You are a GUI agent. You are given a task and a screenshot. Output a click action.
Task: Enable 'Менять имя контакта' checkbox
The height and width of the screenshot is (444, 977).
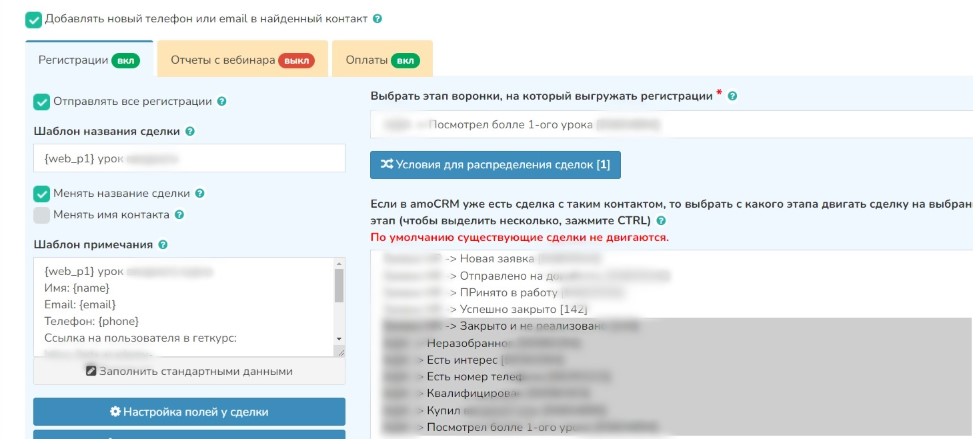coord(42,215)
